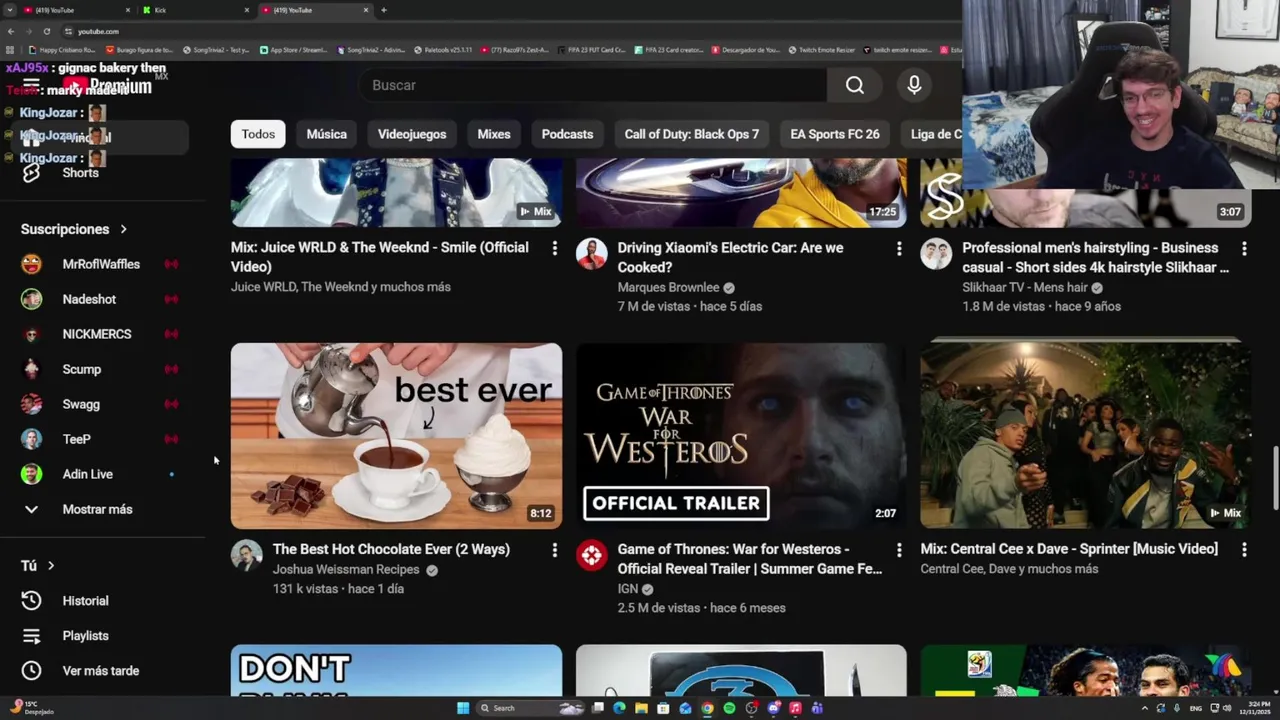Open hot chocolate video thumbnail
This screenshot has height=720, width=1280.
[396, 436]
